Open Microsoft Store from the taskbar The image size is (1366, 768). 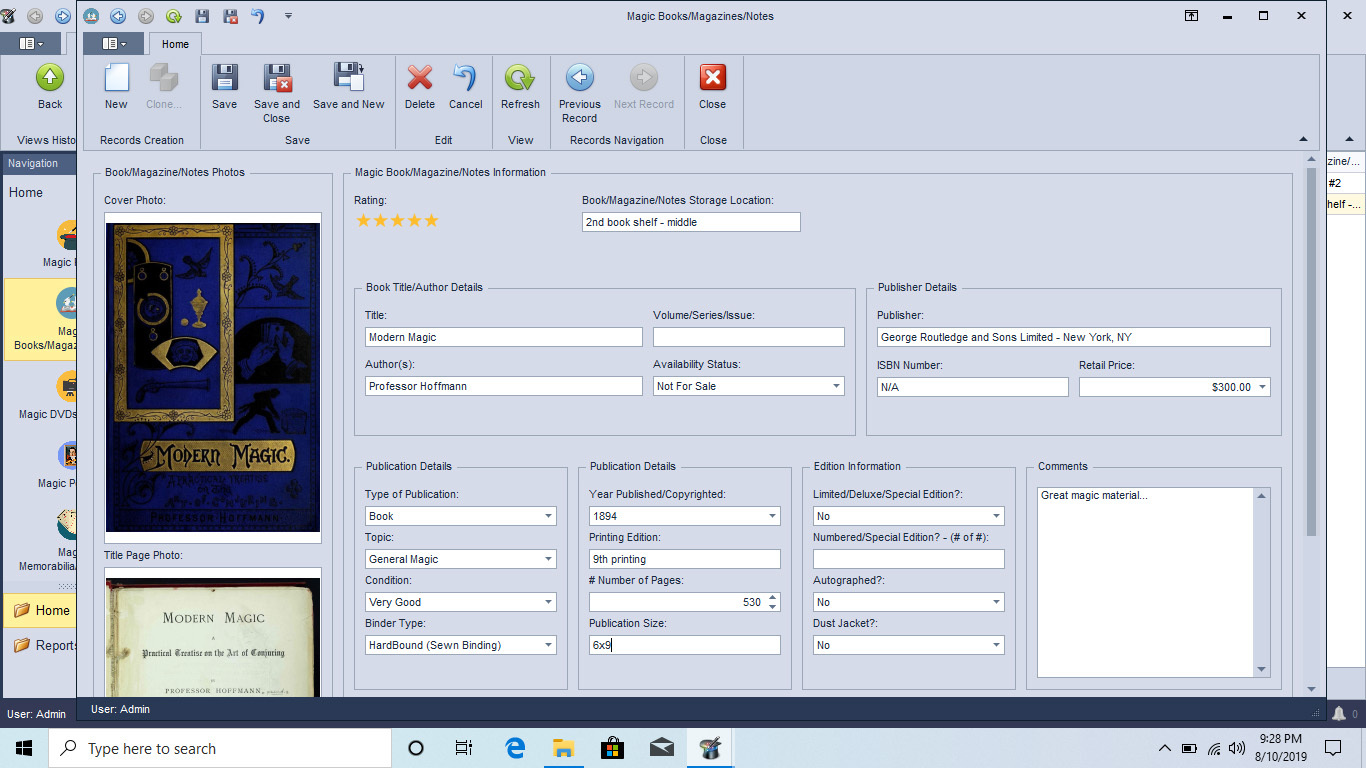click(x=612, y=748)
